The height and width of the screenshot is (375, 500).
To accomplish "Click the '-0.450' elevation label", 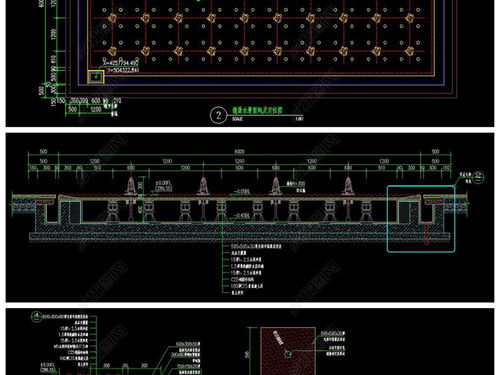I will (242, 216).
